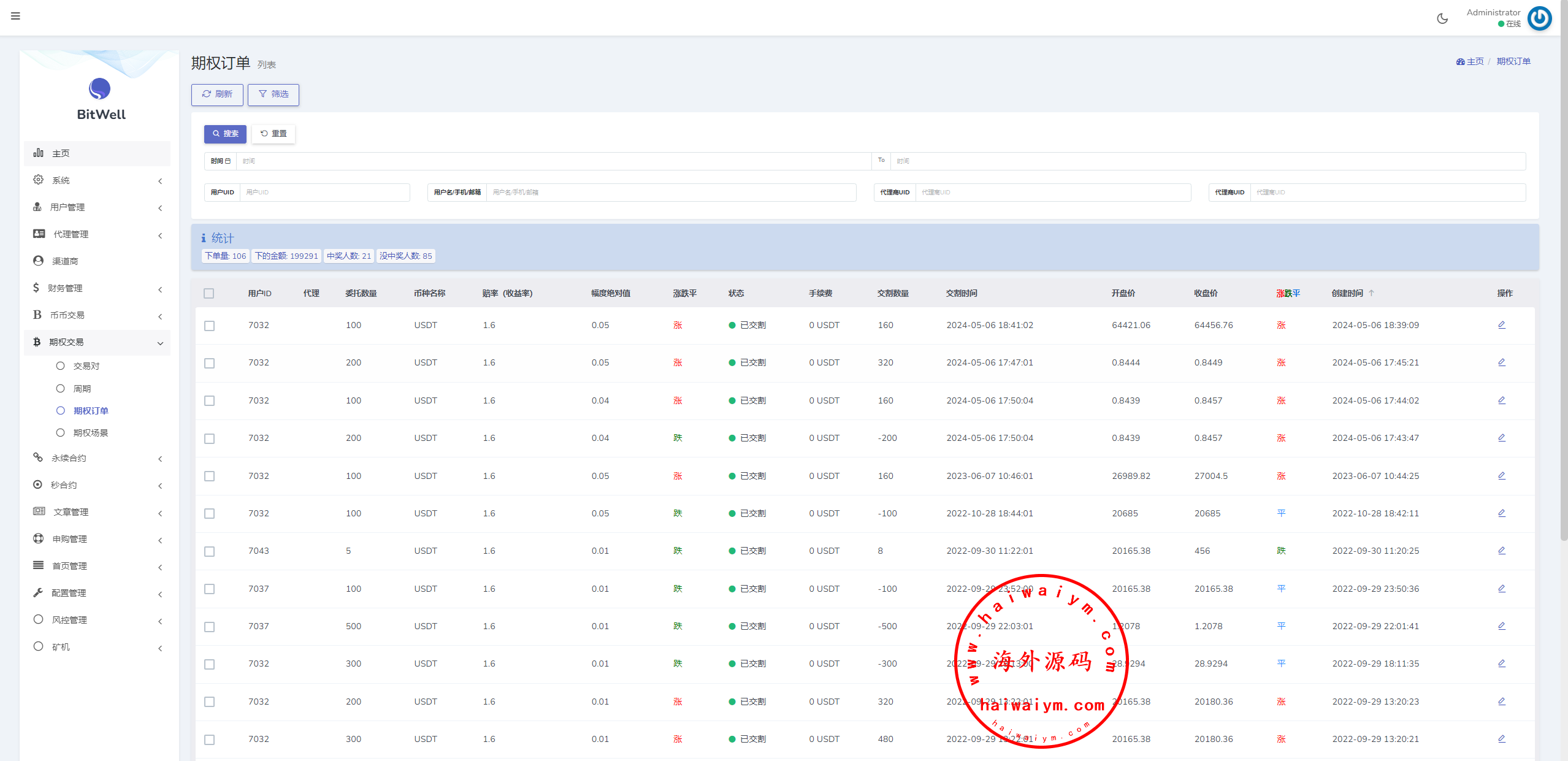1568x761 pixels.
Task: Check the select-all checkbox in table header
Action: coord(209,294)
